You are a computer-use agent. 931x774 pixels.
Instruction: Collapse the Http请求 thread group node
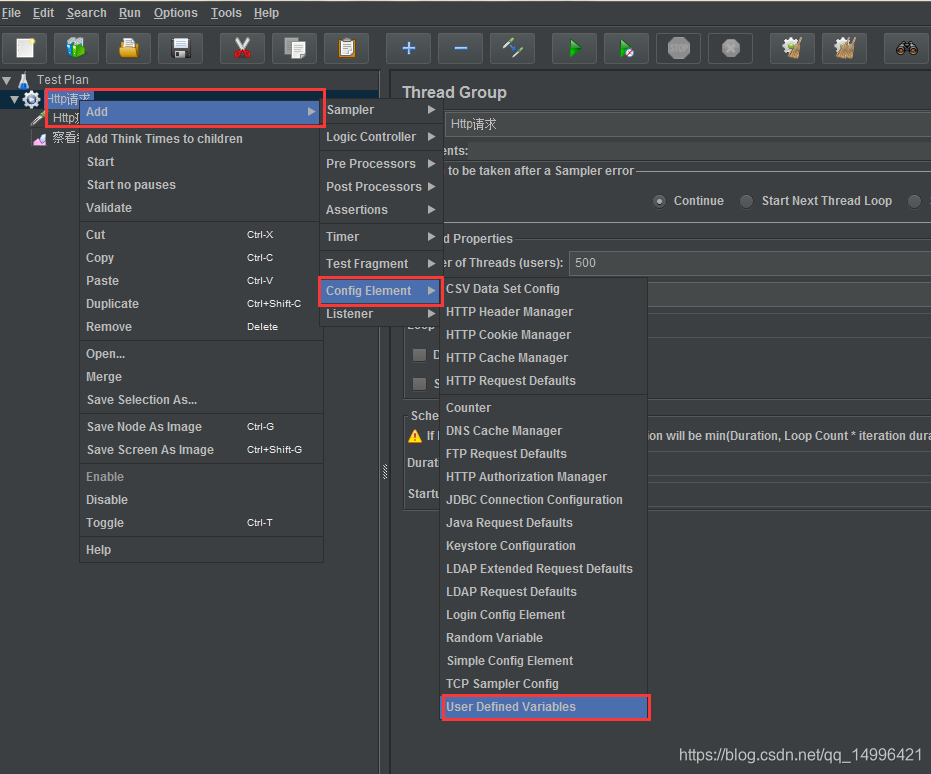tap(15, 99)
